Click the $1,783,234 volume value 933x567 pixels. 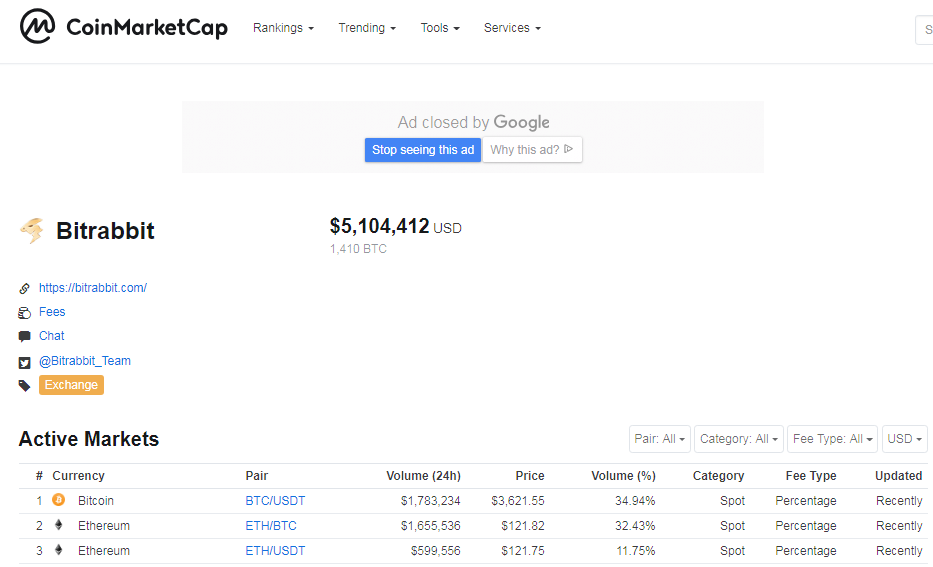pos(431,501)
